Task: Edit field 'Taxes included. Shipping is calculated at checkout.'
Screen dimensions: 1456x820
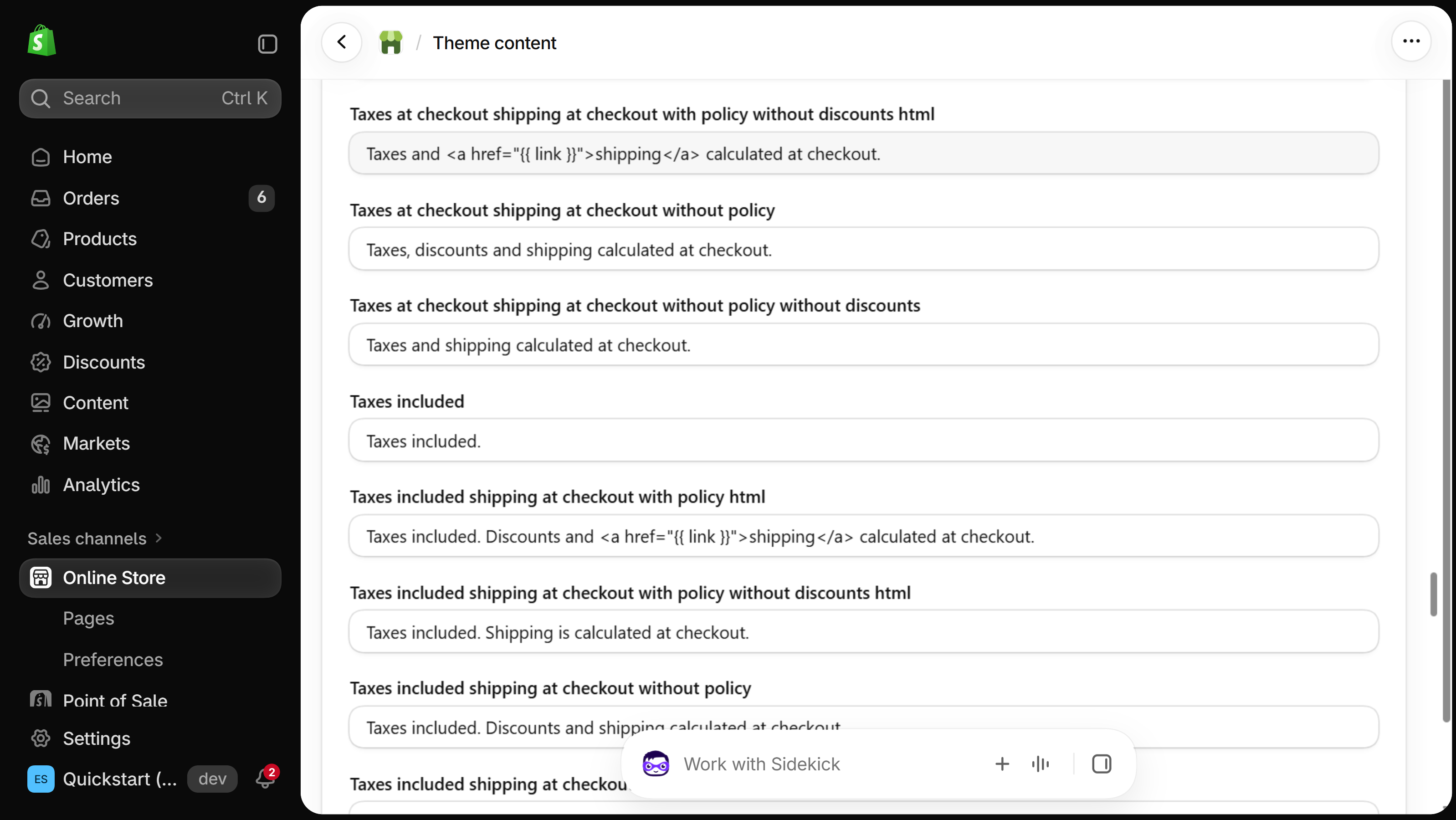Action: click(x=864, y=632)
